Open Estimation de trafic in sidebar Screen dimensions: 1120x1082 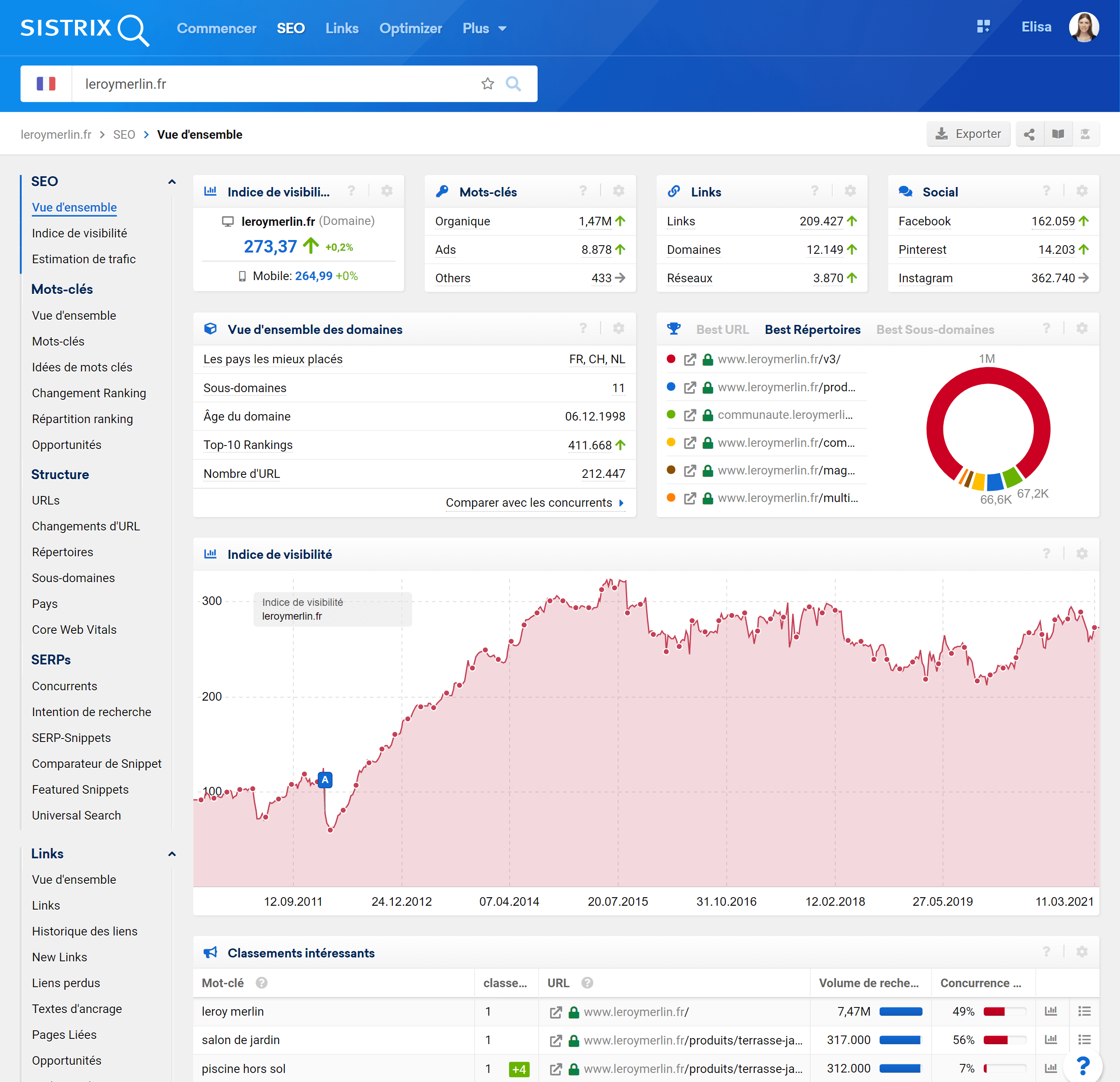click(84, 259)
